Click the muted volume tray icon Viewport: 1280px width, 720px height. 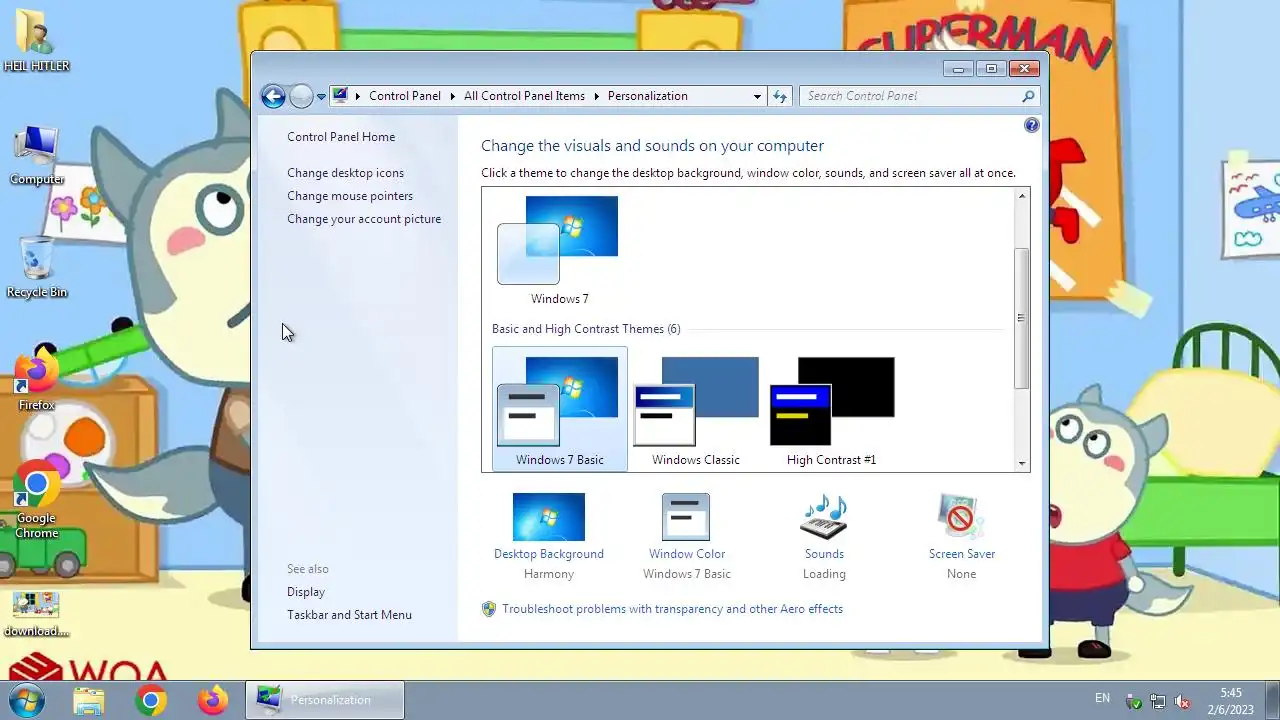(1182, 701)
